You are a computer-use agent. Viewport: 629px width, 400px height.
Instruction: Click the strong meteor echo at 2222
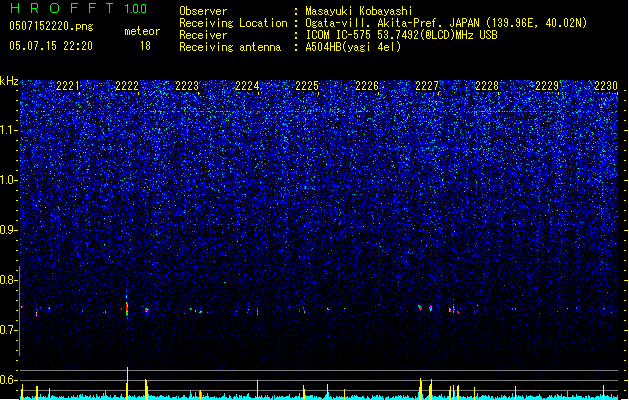[127, 307]
